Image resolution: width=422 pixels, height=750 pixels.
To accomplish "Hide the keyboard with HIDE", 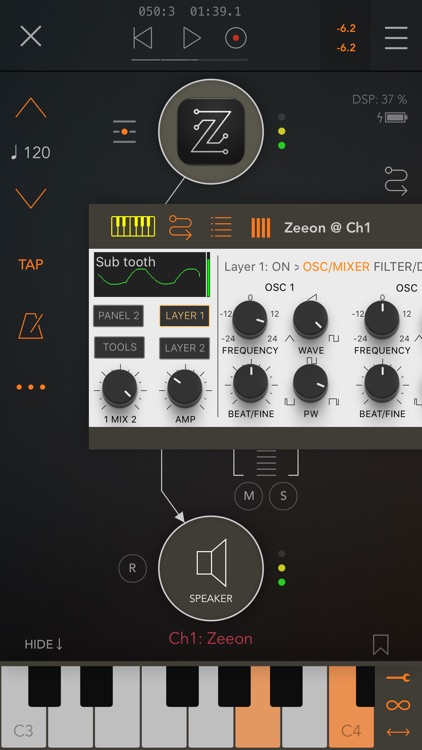I will 44,644.
